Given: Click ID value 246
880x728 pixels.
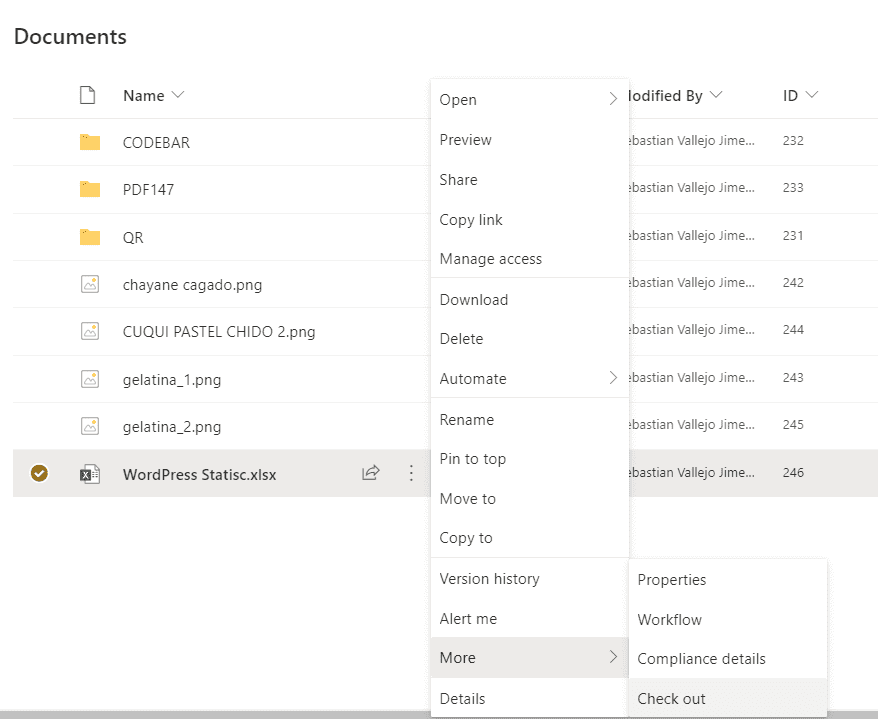Looking at the screenshot, I should coord(793,473).
